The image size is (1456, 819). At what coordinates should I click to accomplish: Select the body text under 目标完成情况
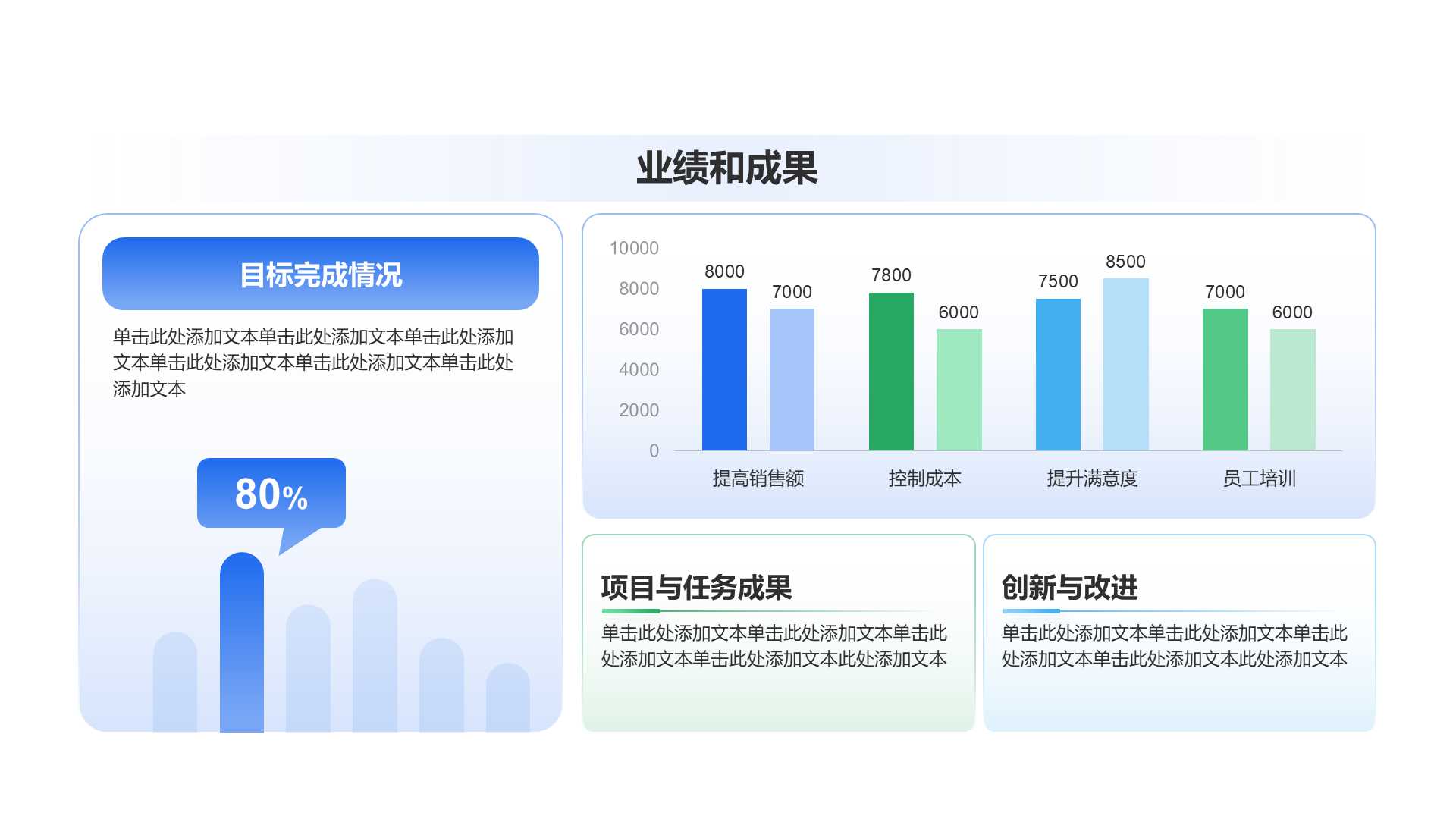coord(312,362)
